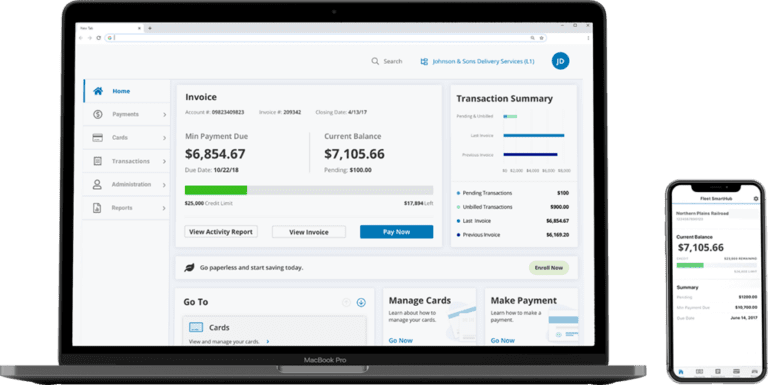
Task: Click the Previous Invoice bar in chart
Action: click(x=530, y=154)
